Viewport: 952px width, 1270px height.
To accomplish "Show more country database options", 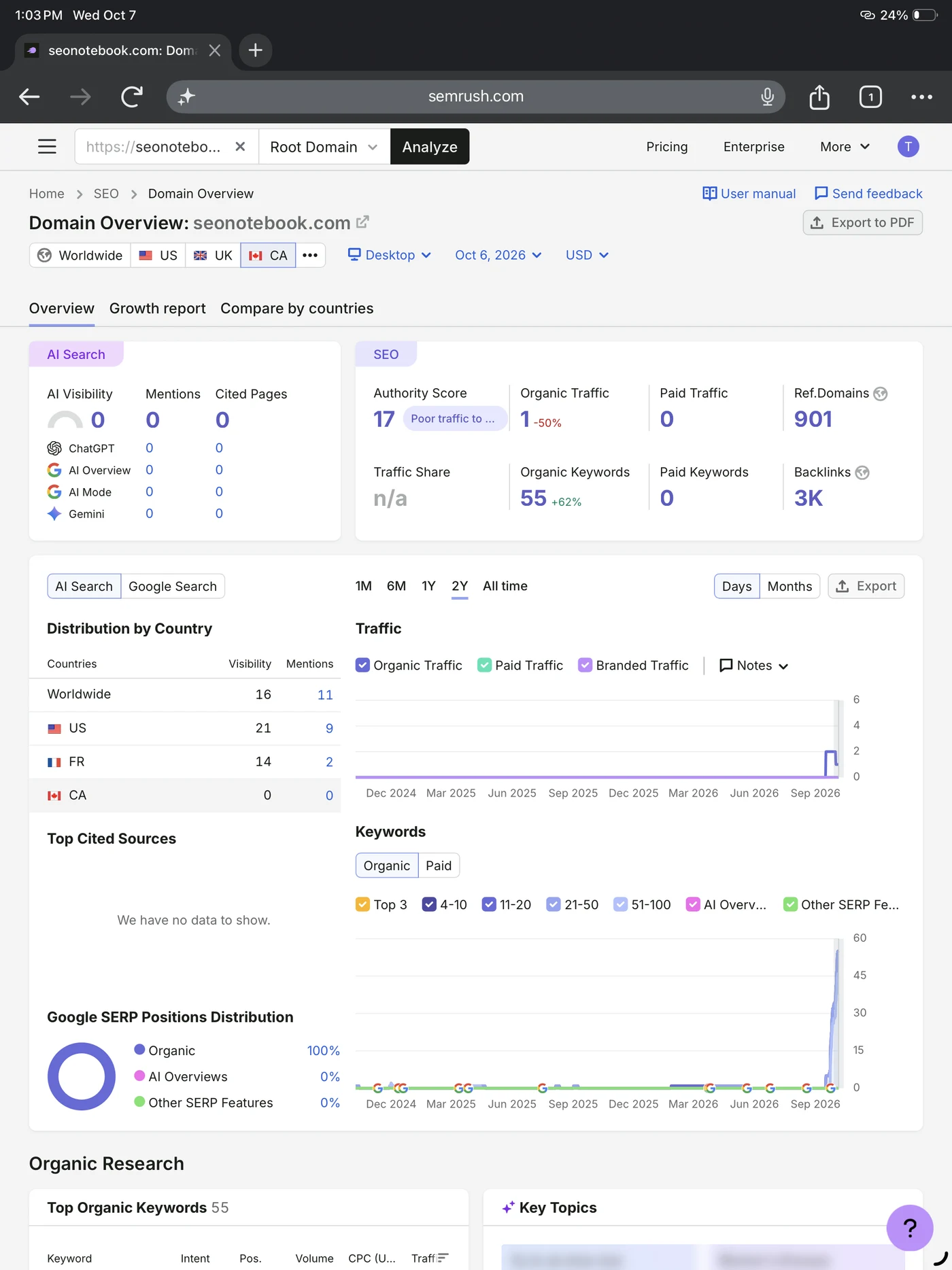I will [310, 255].
